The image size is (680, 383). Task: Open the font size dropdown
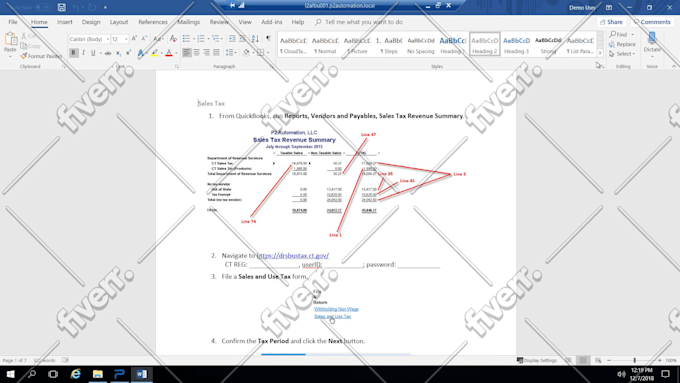coord(126,39)
